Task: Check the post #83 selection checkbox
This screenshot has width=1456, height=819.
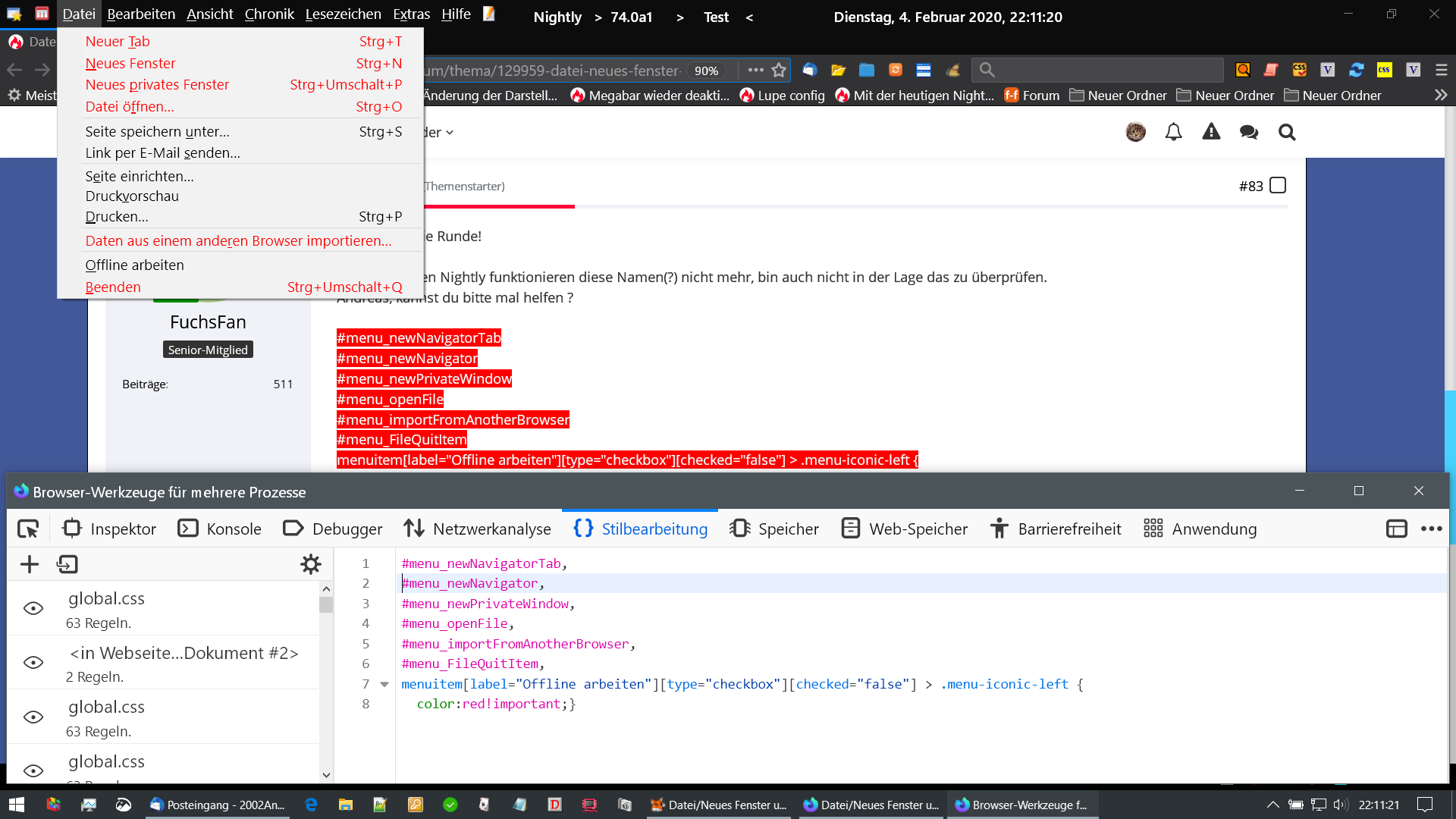Action: 1278,186
